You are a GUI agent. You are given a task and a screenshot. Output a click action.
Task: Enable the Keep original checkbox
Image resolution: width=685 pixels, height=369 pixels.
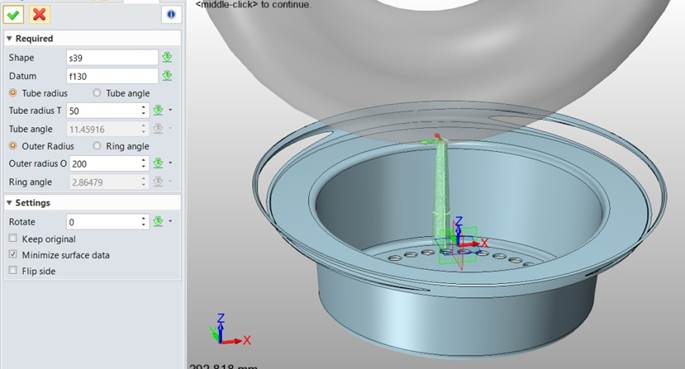tap(13, 238)
